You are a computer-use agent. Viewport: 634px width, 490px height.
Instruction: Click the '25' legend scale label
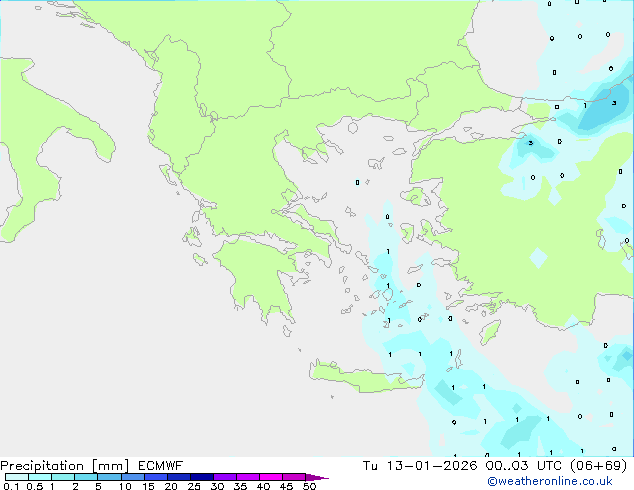click(194, 486)
